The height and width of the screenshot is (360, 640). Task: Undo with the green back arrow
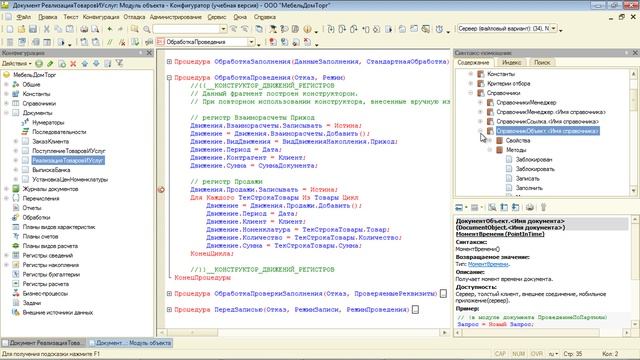[x=109, y=29]
